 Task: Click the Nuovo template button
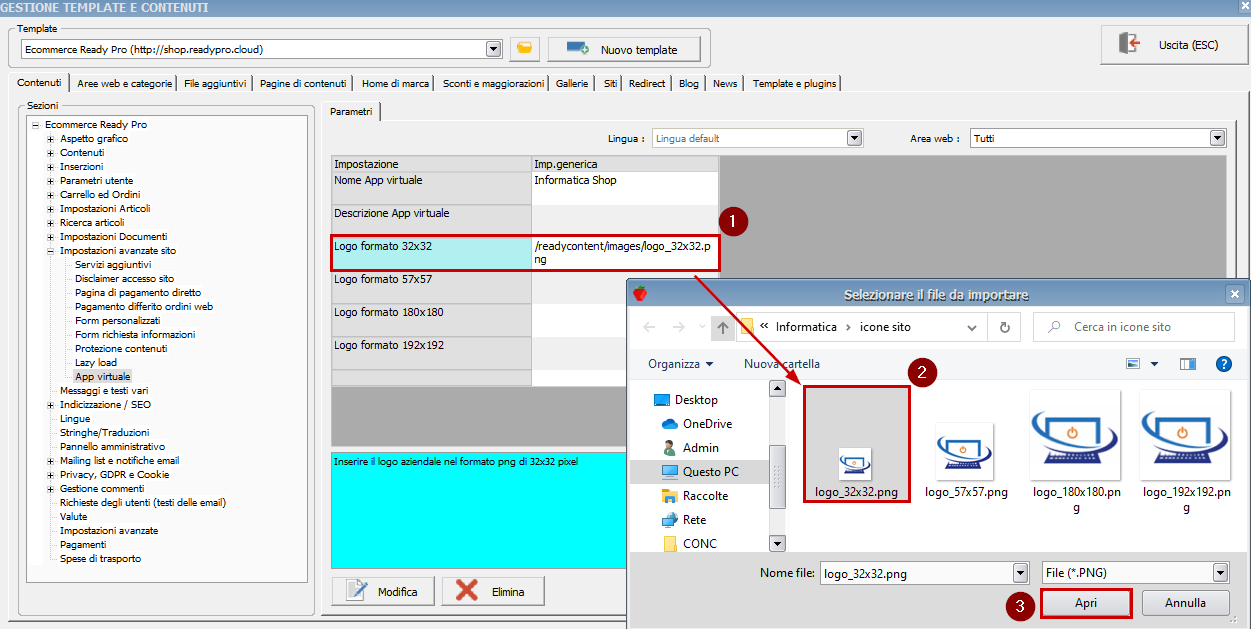pos(624,49)
